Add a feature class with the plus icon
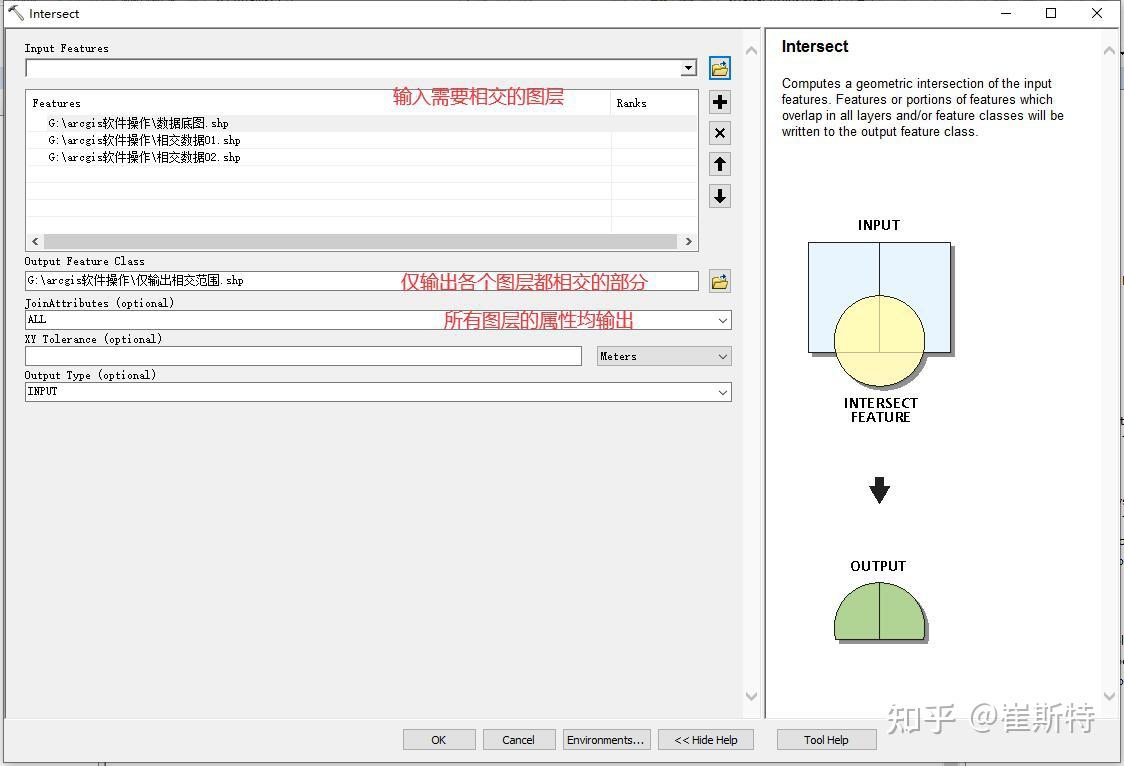The width and height of the screenshot is (1124, 766). (719, 101)
